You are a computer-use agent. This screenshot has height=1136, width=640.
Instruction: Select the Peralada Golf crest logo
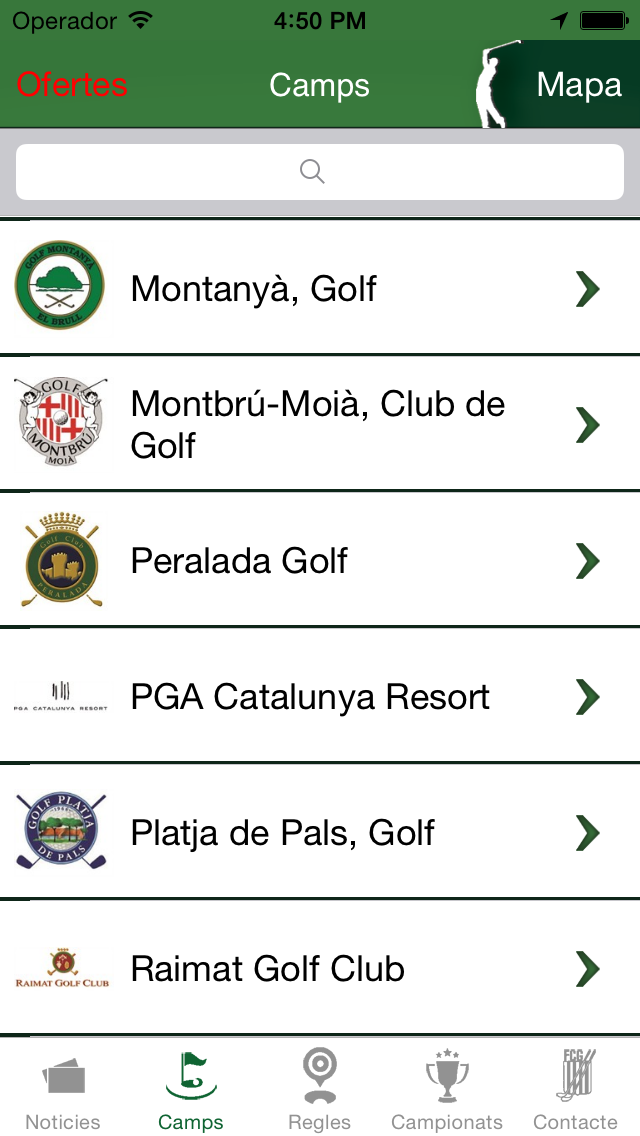tap(60, 561)
